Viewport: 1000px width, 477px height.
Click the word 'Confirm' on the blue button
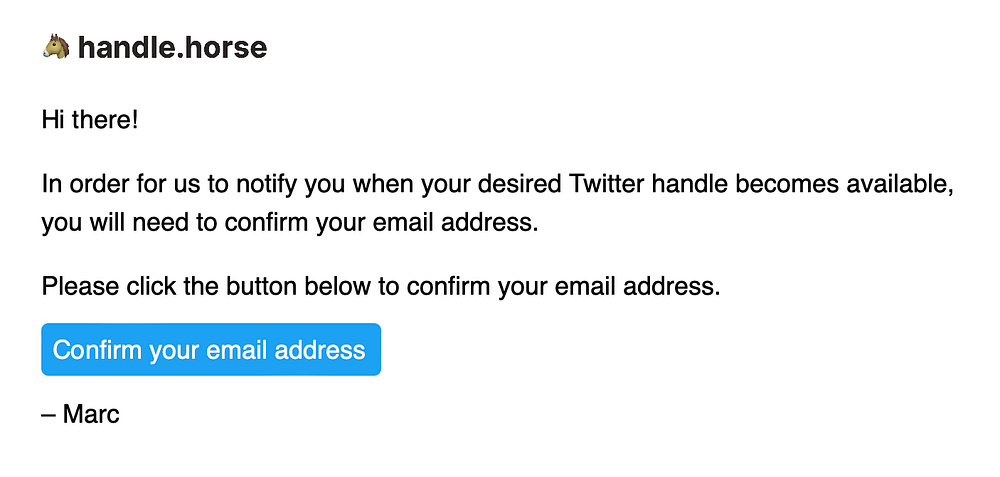point(97,350)
